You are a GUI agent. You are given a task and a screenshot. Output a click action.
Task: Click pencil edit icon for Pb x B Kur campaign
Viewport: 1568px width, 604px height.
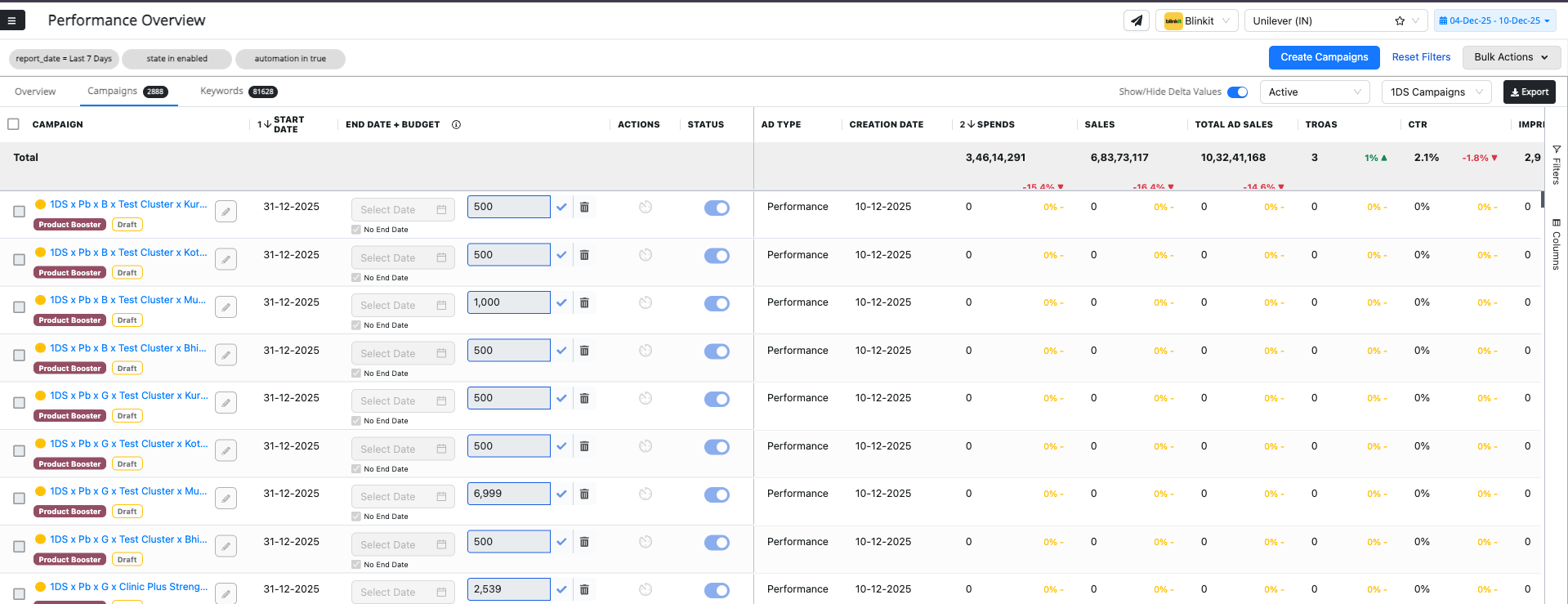[x=226, y=212]
